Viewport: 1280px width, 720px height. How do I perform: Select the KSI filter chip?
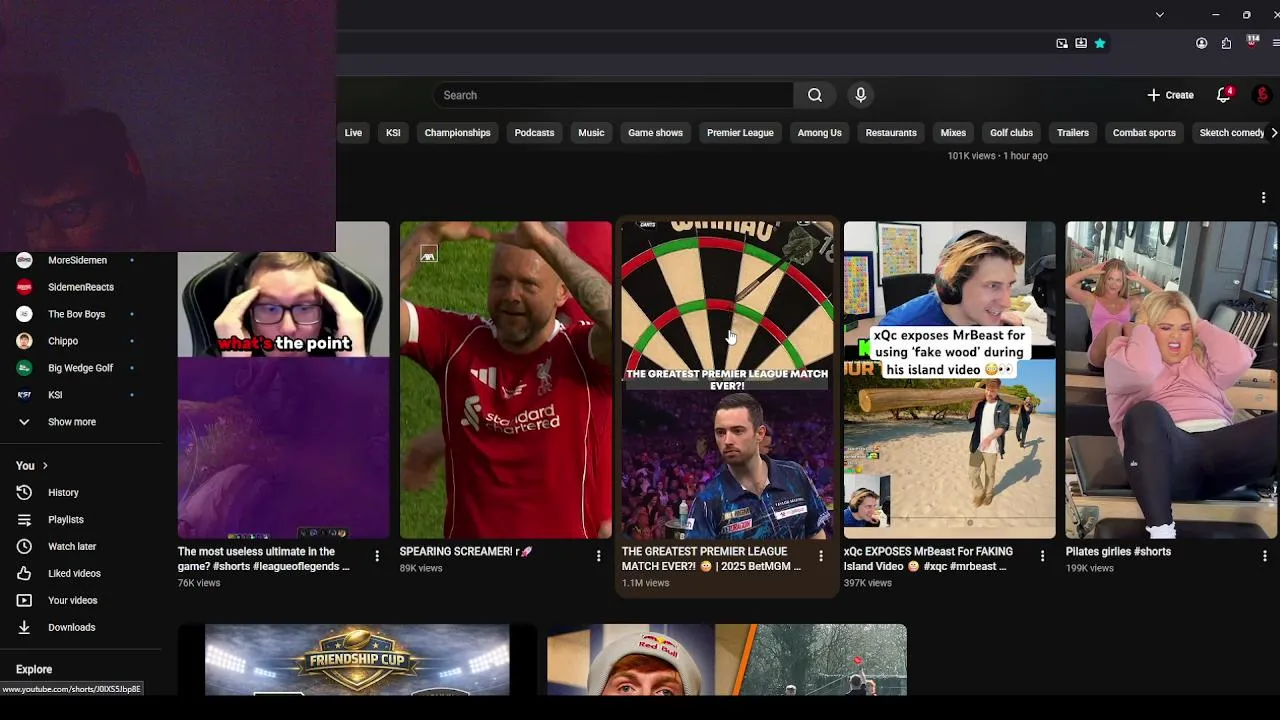point(393,132)
